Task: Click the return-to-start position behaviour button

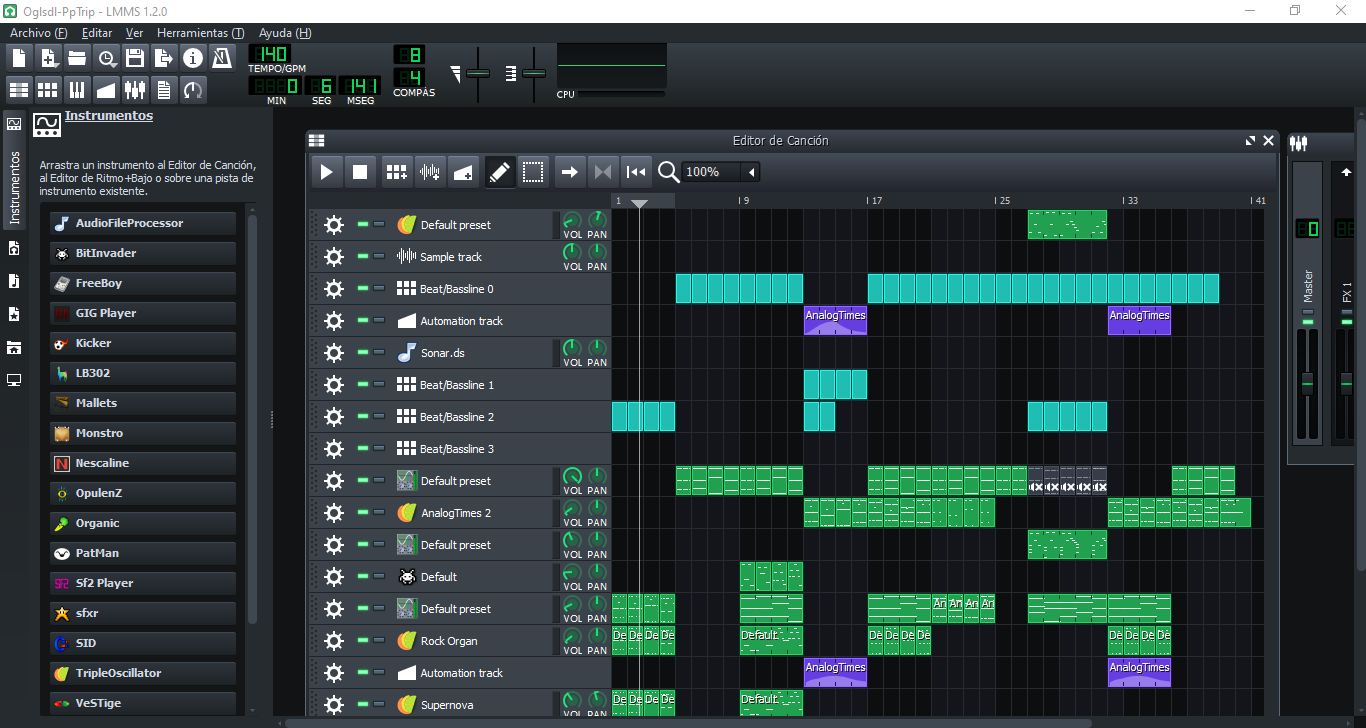Action: tap(636, 172)
